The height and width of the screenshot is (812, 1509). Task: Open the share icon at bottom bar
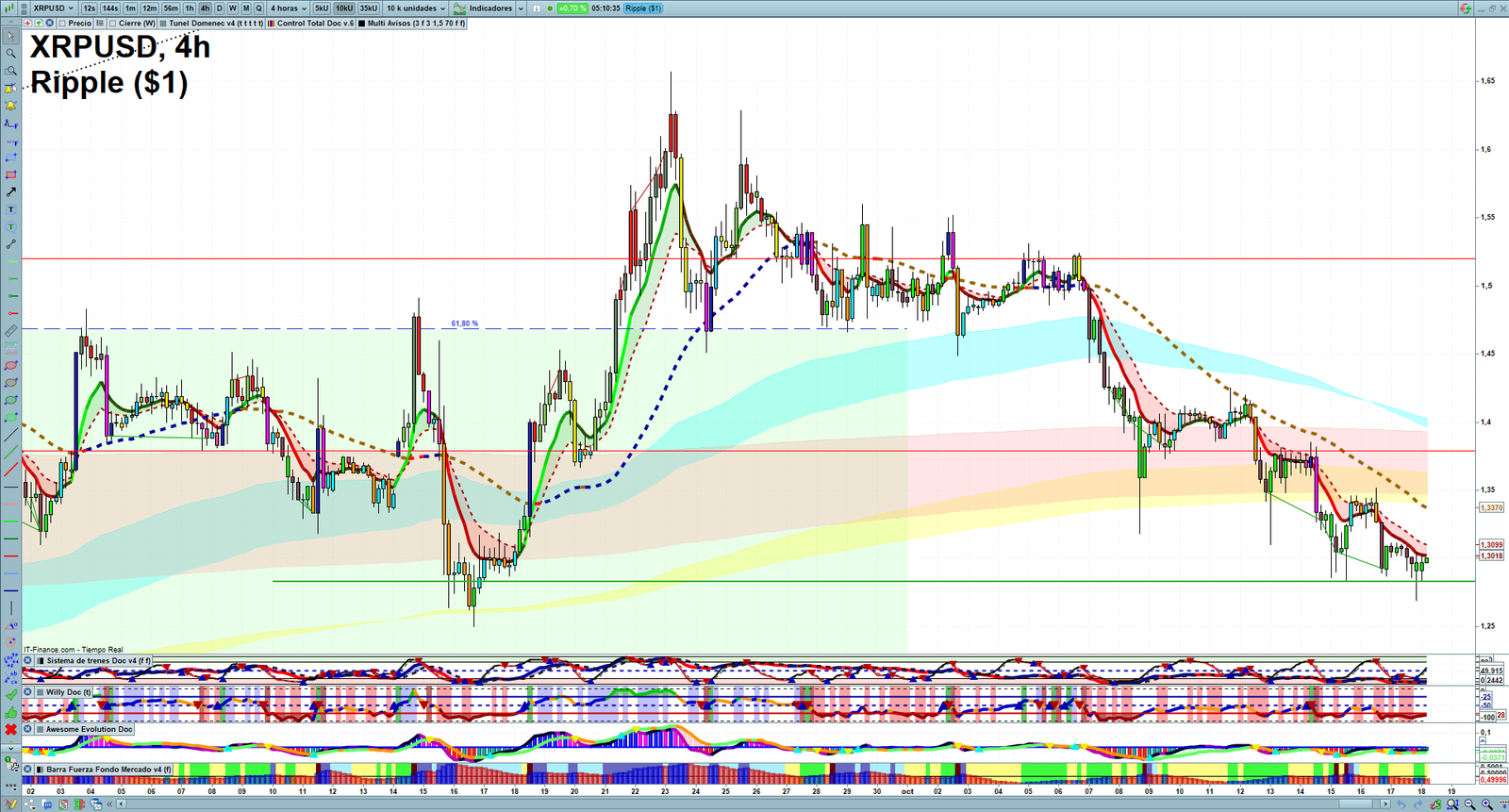pyautogui.click(x=29, y=804)
